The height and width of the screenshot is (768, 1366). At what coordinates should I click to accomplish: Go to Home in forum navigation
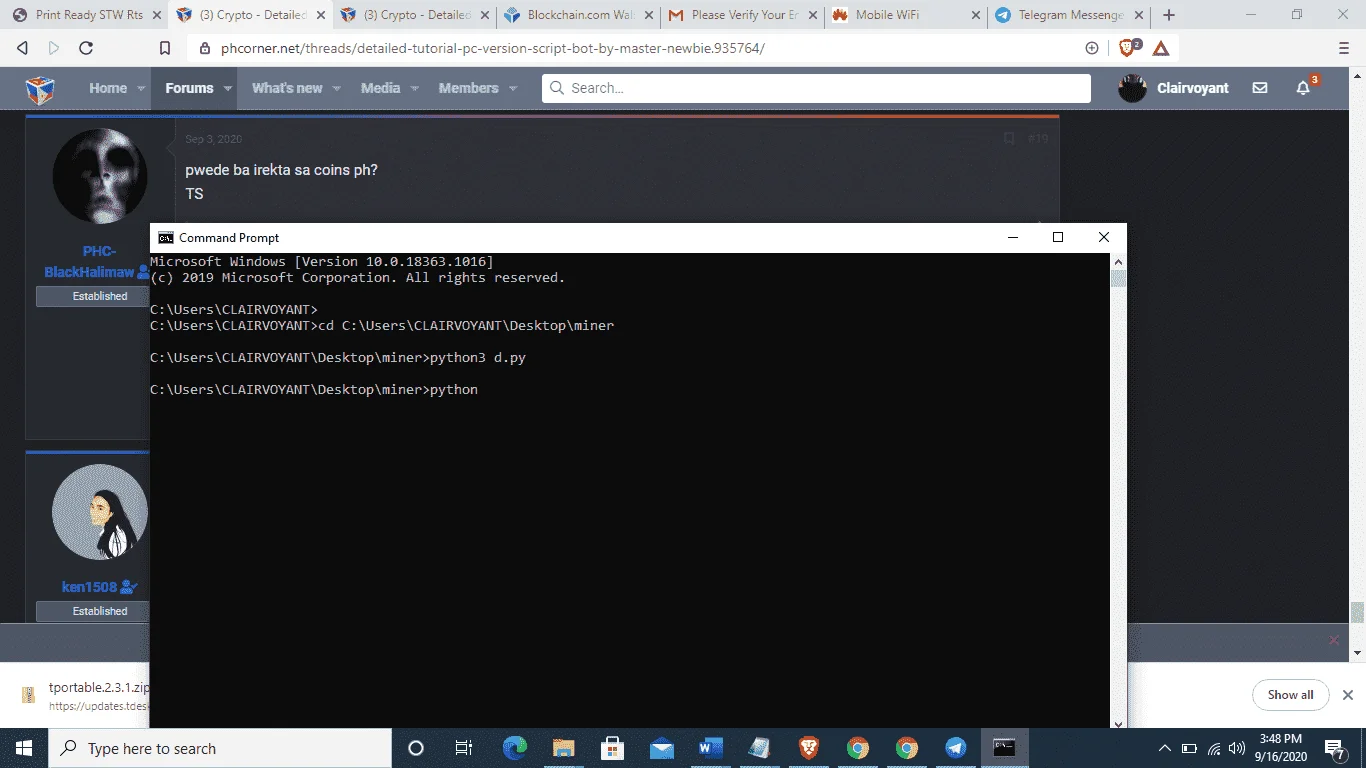click(108, 88)
